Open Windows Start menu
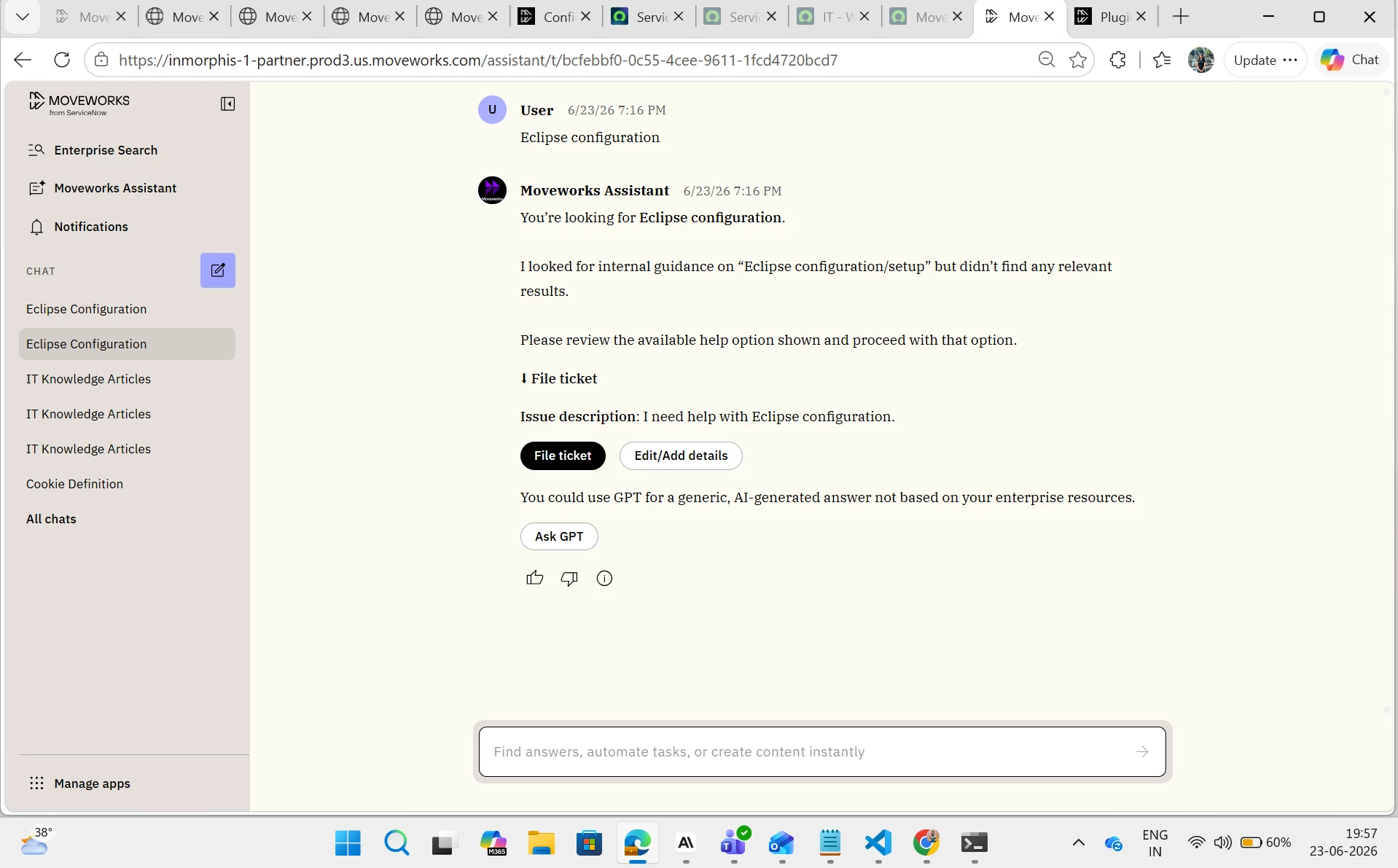 pos(348,843)
